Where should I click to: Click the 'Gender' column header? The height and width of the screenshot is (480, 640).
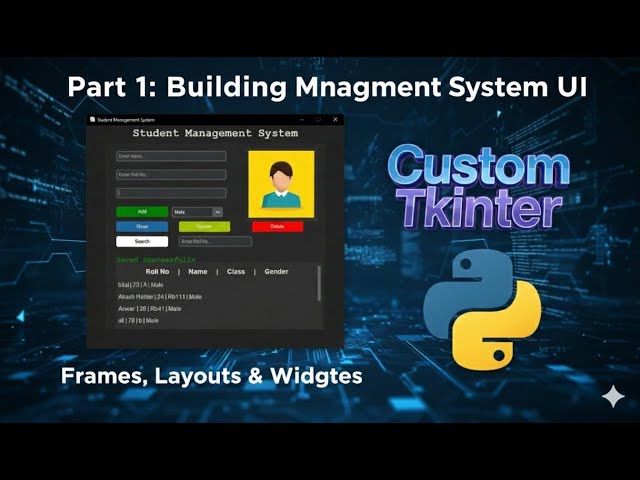[276, 271]
